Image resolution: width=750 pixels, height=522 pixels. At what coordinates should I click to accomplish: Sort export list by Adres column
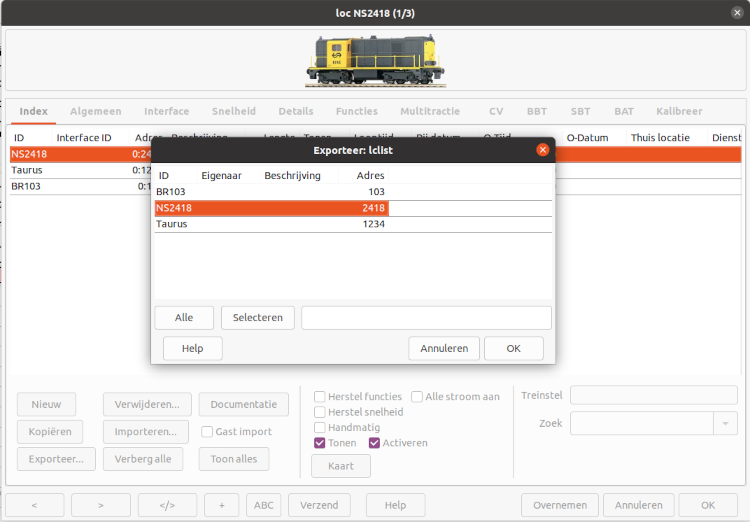(370, 175)
